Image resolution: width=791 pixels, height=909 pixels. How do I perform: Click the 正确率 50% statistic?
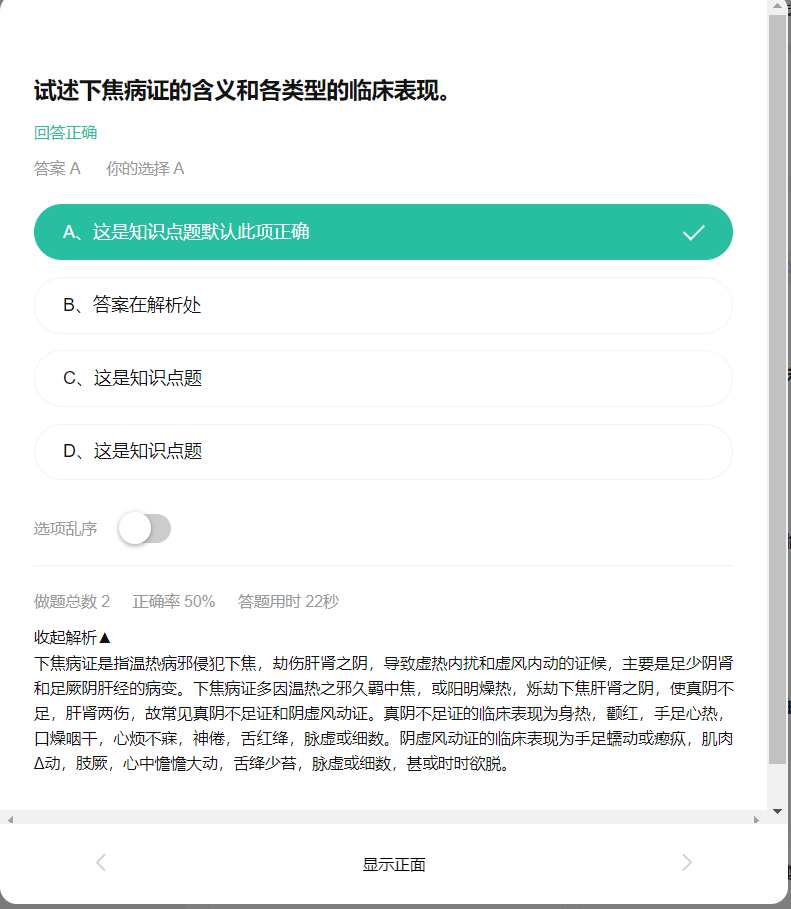pos(174,602)
